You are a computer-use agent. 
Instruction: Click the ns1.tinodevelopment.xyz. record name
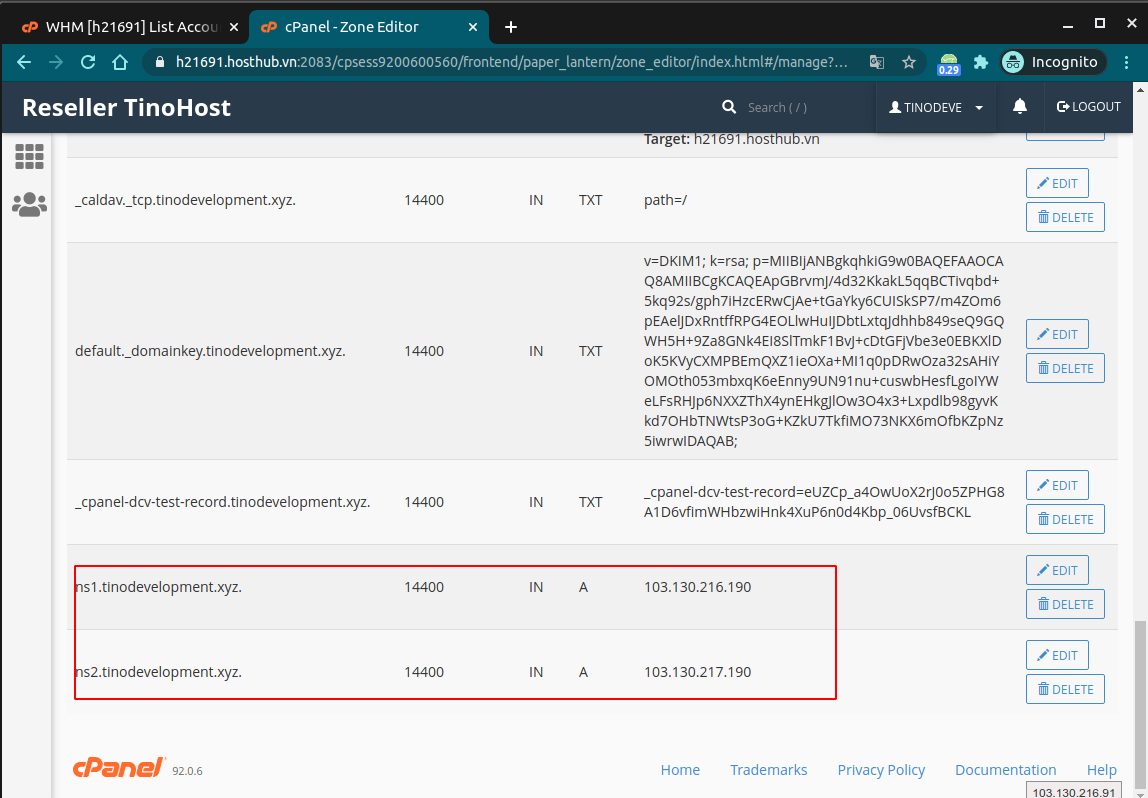click(158, 587)
